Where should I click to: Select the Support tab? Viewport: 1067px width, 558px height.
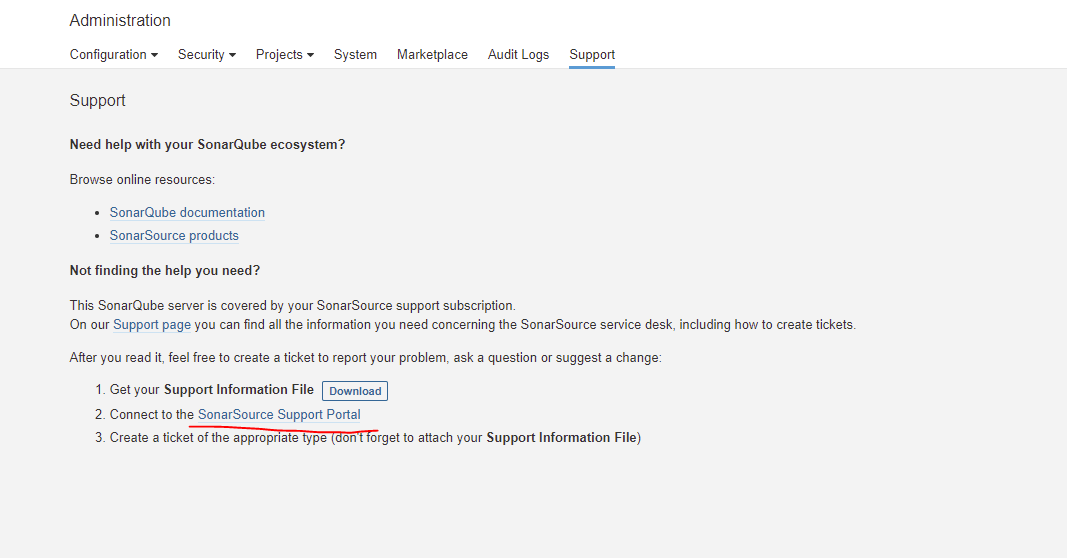point(592,54)
